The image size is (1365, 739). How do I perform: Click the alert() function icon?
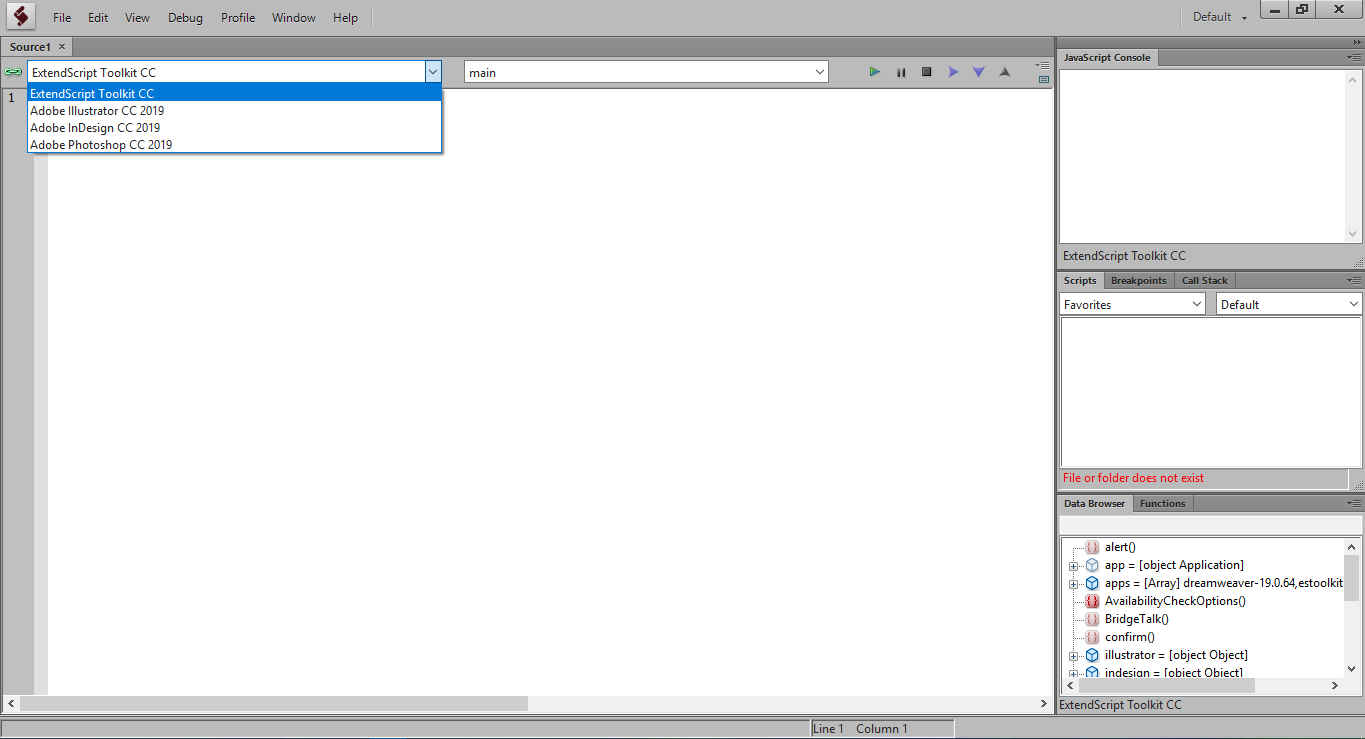click(x=1092, y=547)
